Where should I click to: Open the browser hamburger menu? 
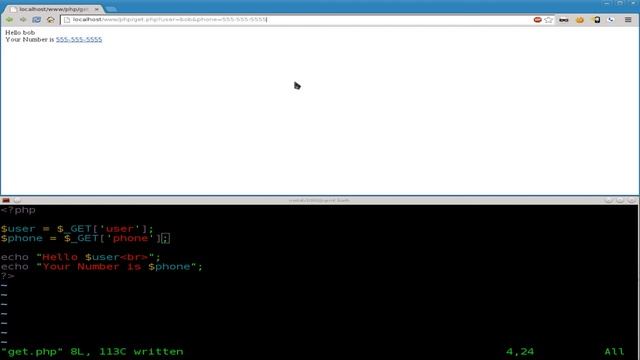628,20
